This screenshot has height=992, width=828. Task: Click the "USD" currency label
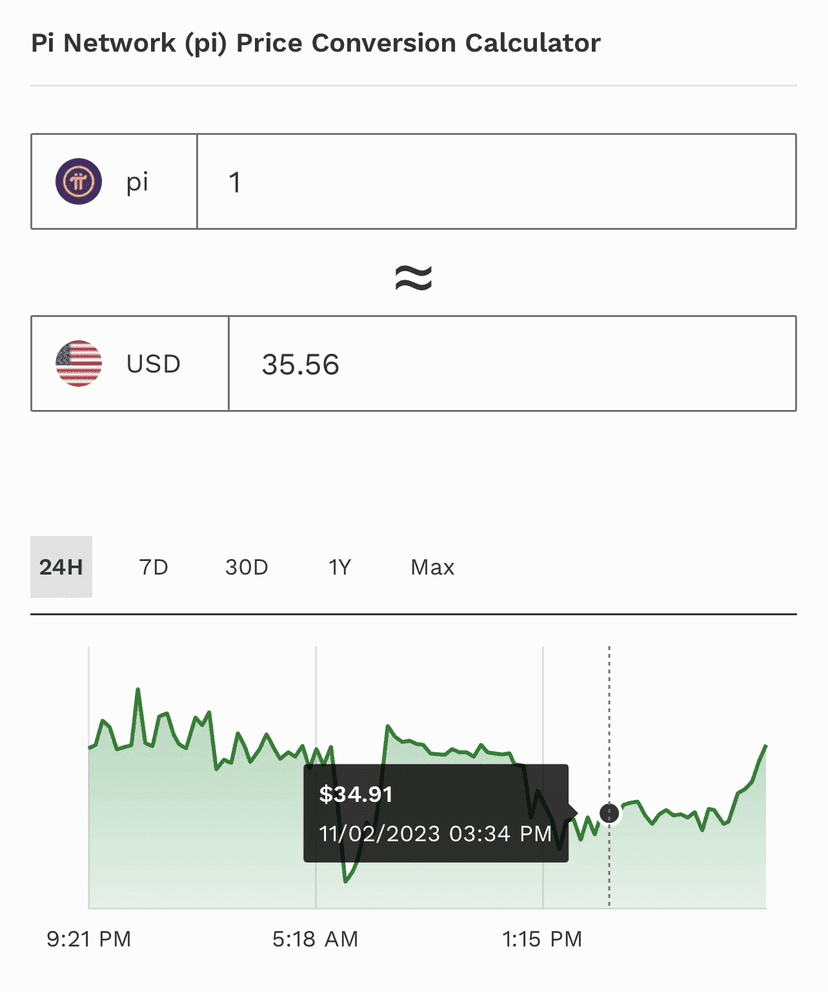(153, 364)
